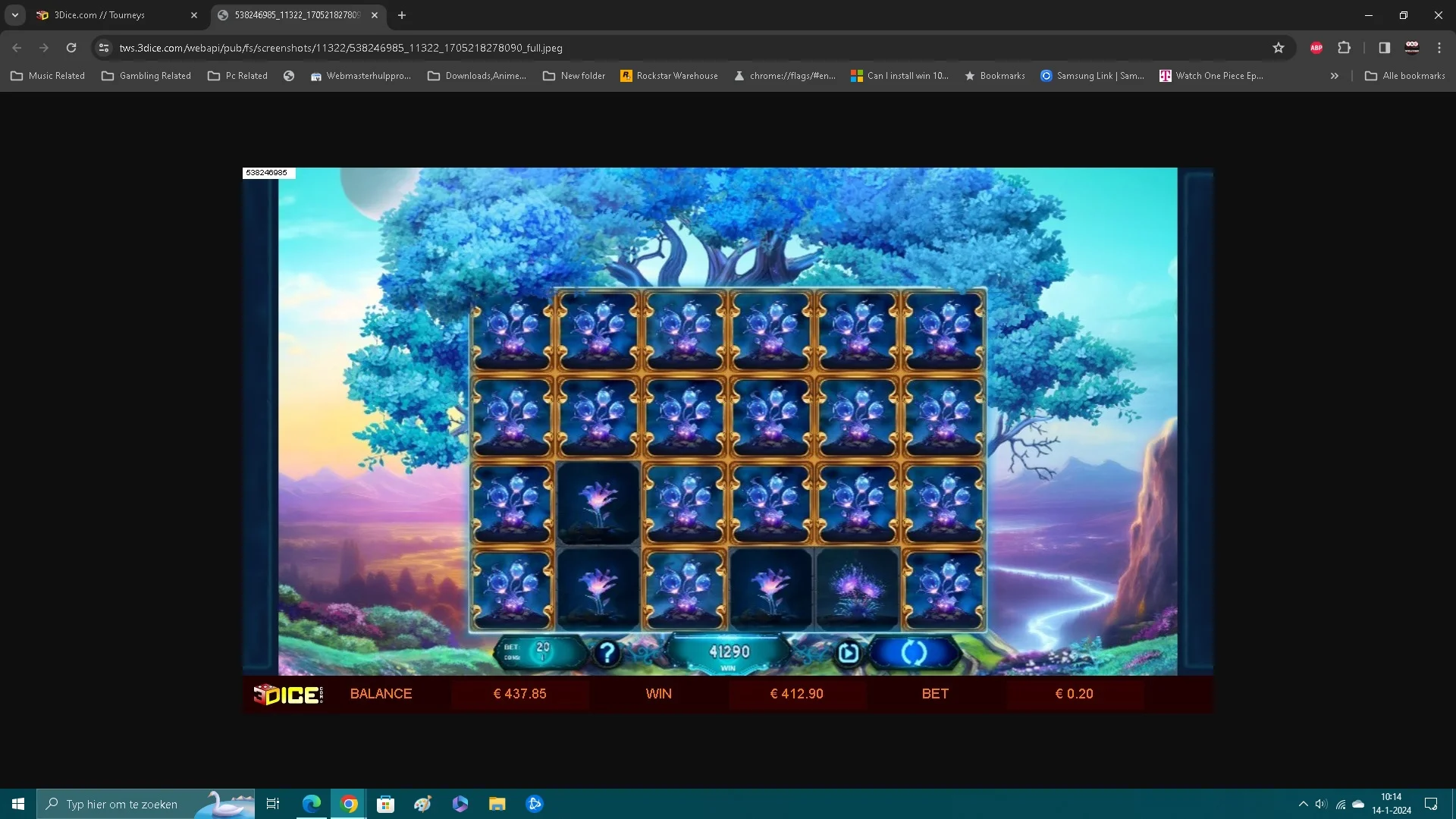View site information for tws.3dice.com
This screenshot has width=1456, height=819.
pos(104,48)
